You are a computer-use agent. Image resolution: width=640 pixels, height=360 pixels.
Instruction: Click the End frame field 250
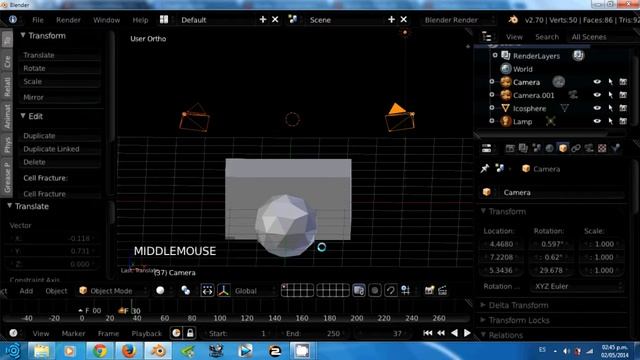313,333
